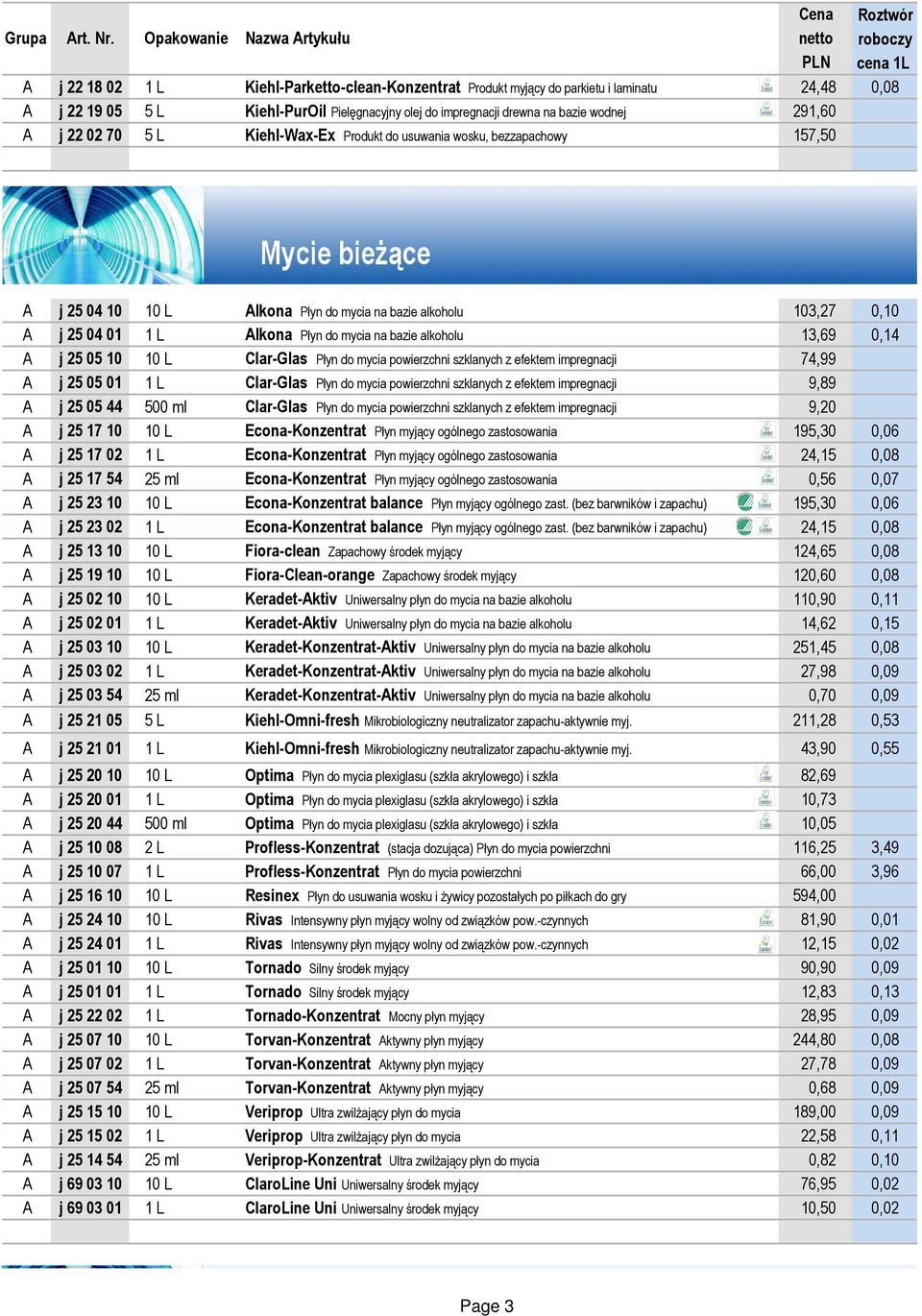Click the price "103,27" for Alkona 10 L
Screen dimensions: 922x1316
[814, 310]
